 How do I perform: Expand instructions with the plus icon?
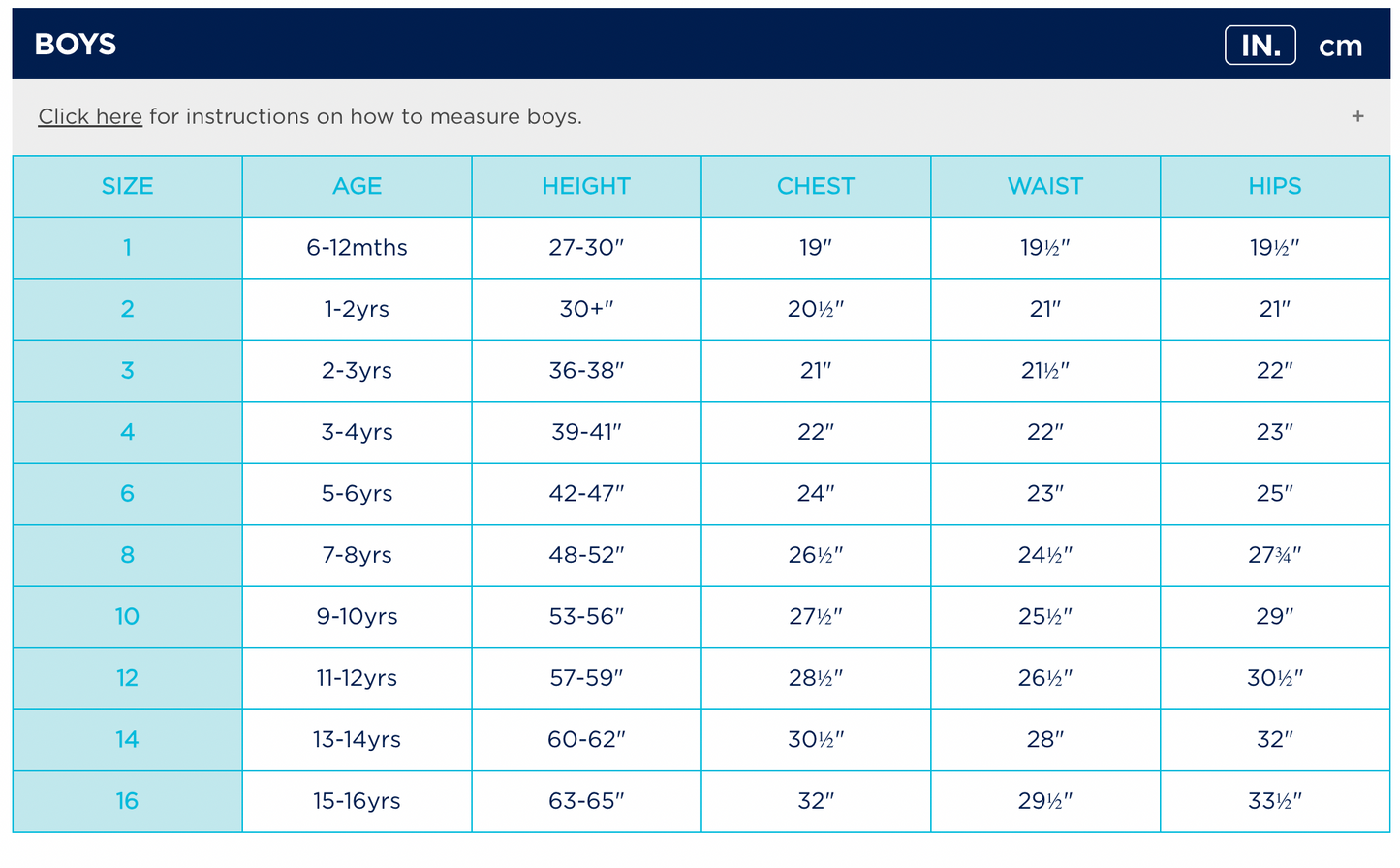click(1357, 116)
